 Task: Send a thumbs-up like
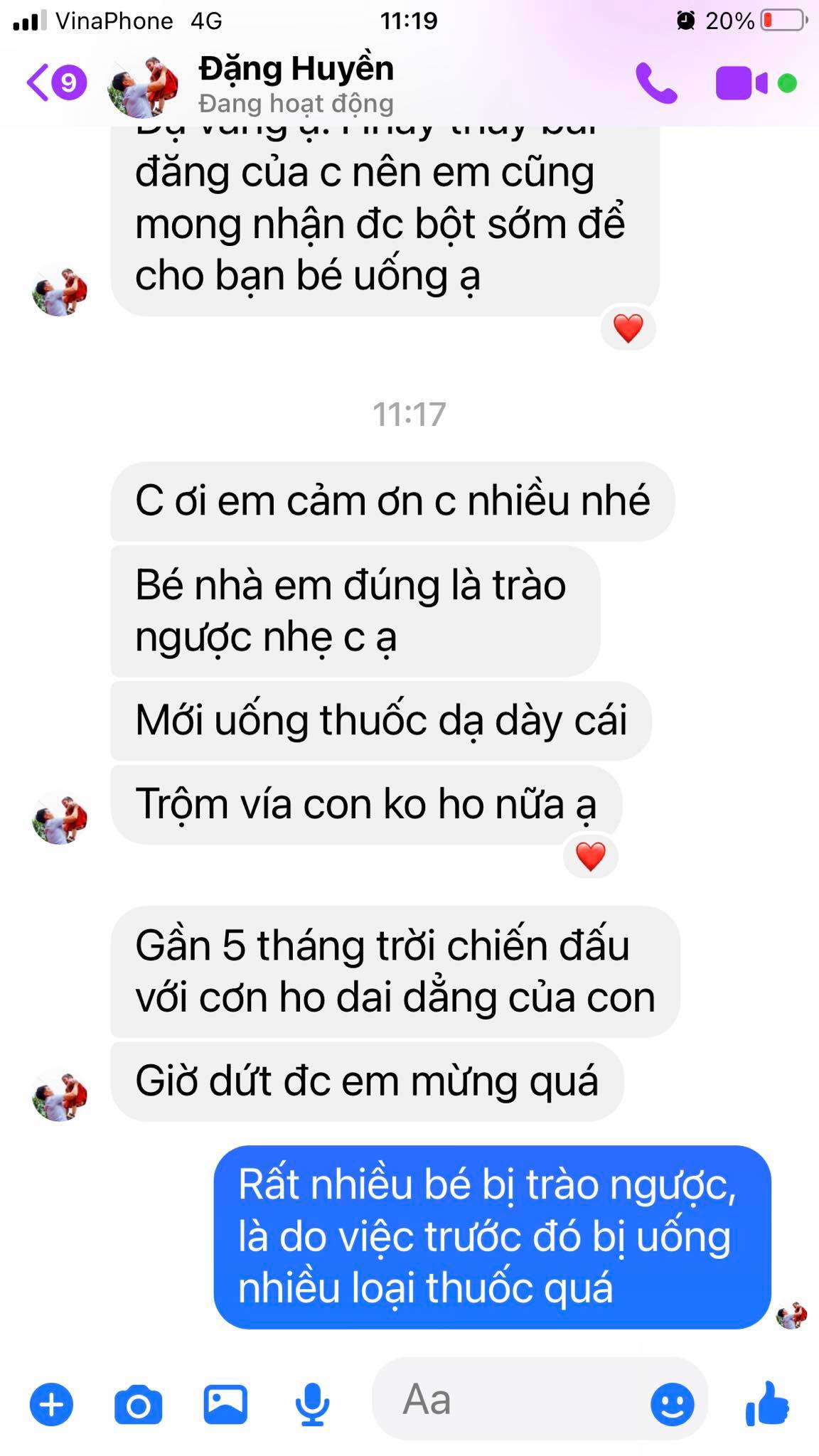pyautogui.click(x=767, y=1403)
